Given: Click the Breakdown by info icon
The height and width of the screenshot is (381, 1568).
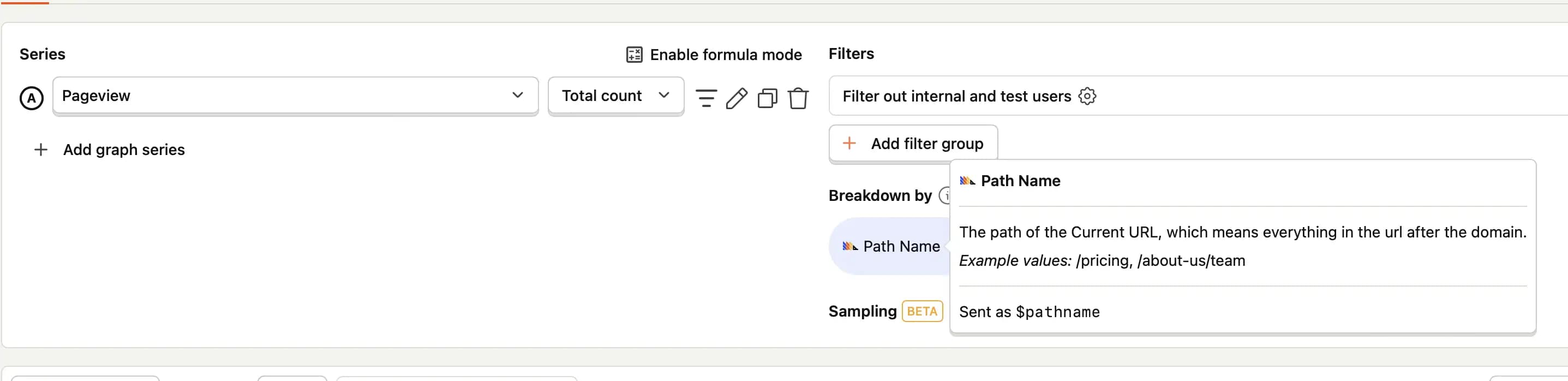Looking at the screenshot, I should click(x=945, y=195).
